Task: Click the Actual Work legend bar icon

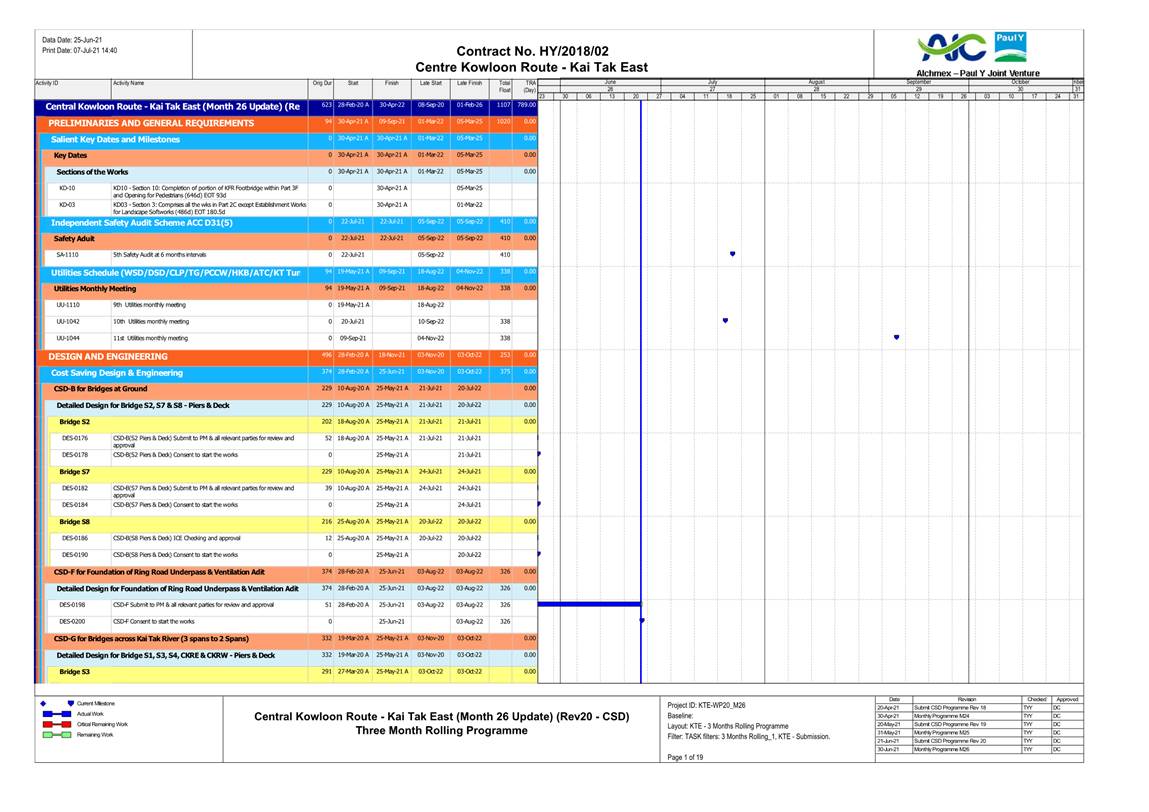Action: pyautogui.click(x=56, y=713)
